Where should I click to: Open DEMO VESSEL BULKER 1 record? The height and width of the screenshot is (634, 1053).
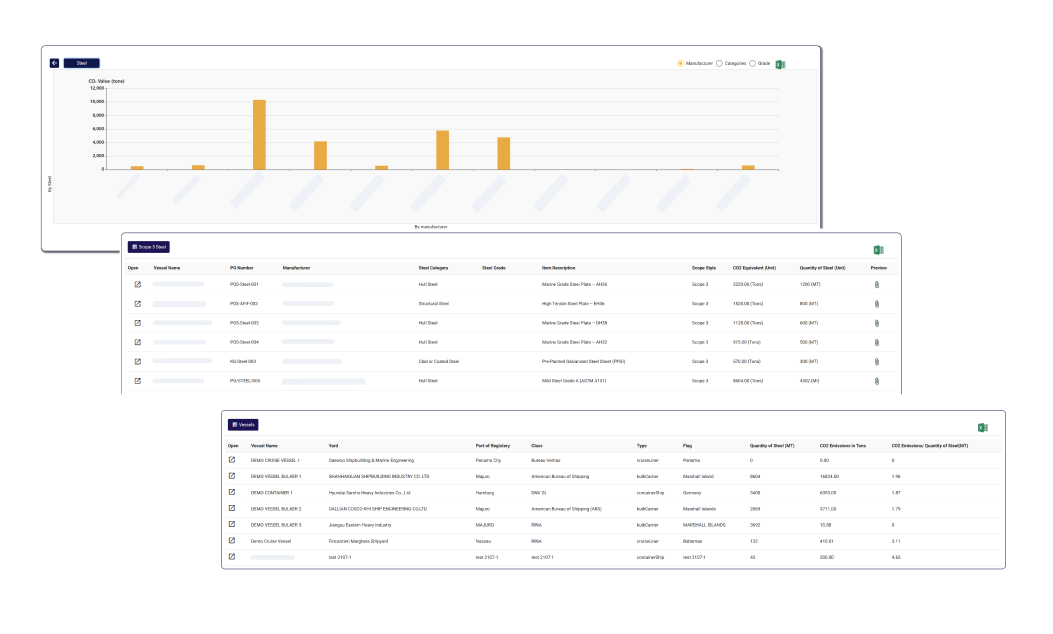click(232, 476)
